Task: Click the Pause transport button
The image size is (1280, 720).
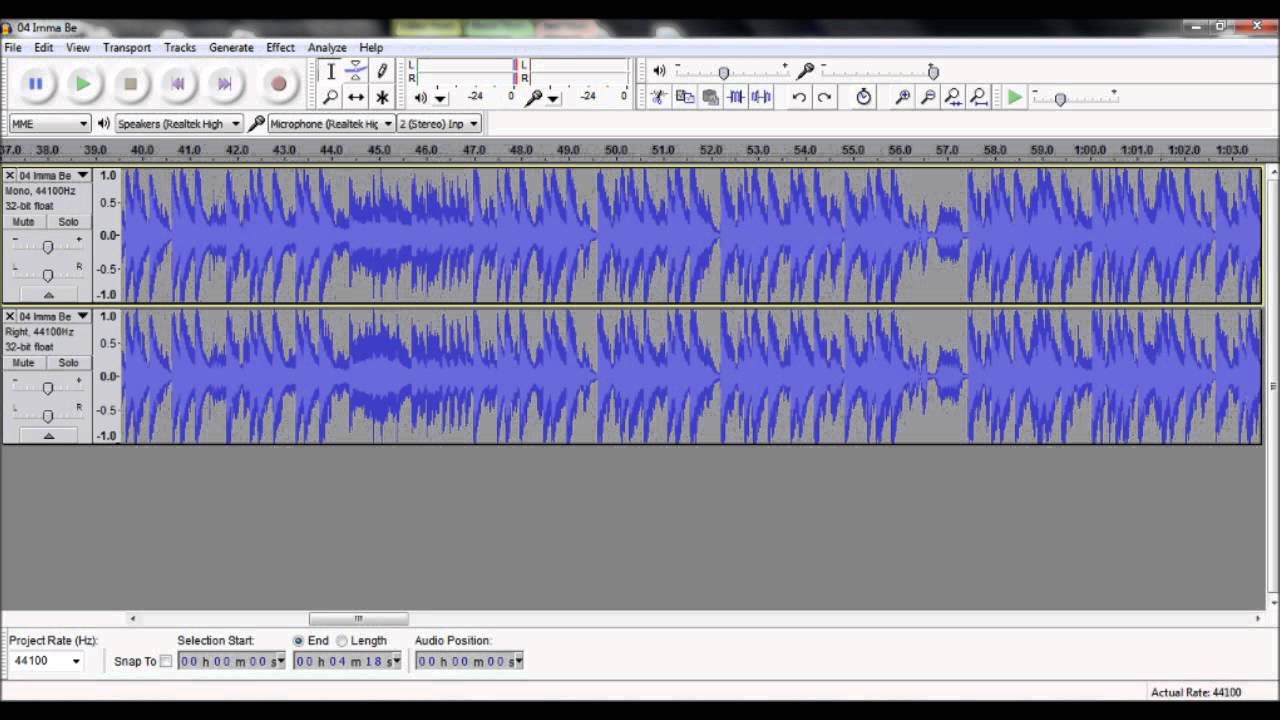Action: 35,85
